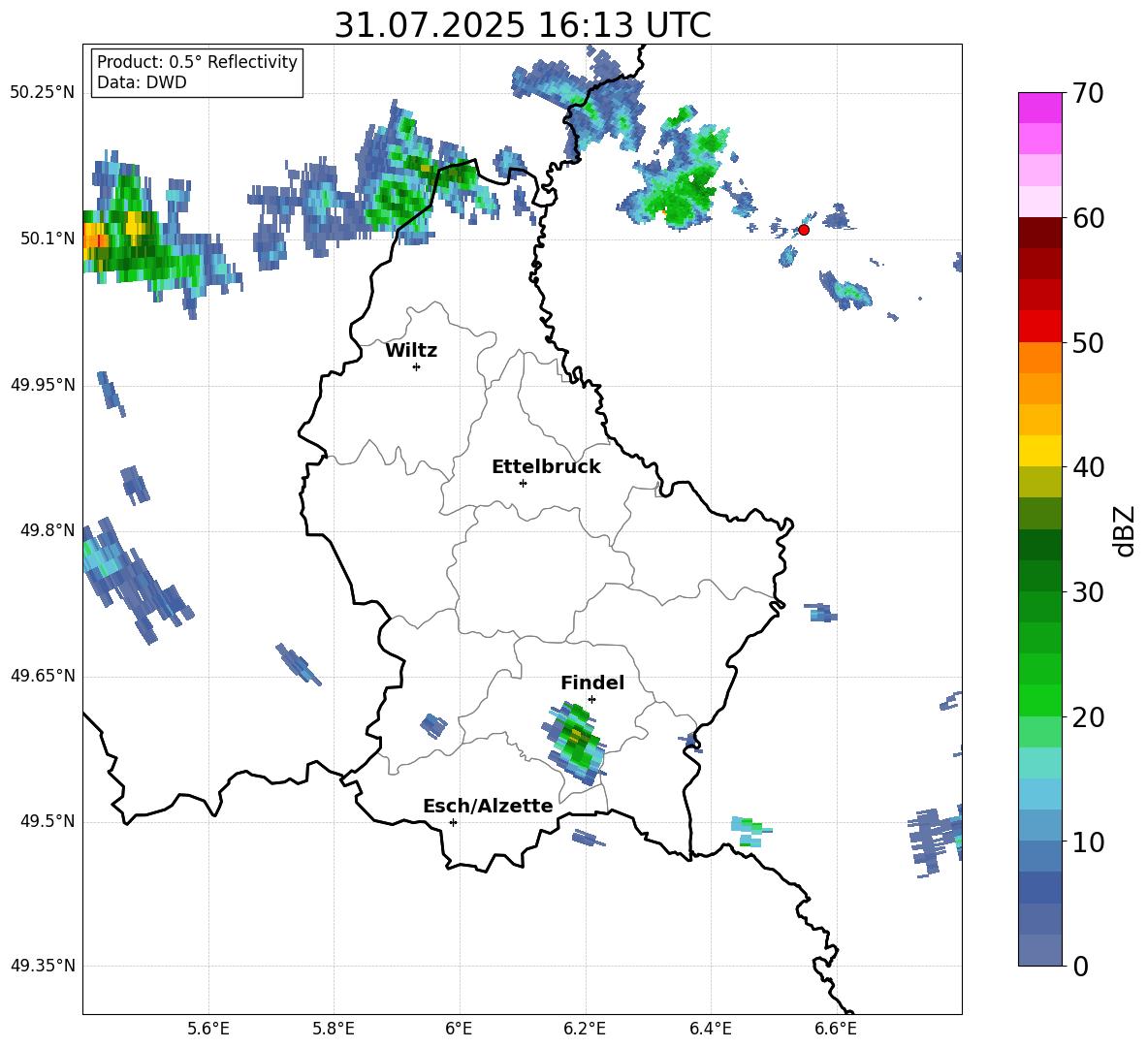Viewport: 1148px width, 1048px height.
Task: Click the 40 value on the colorbar
Action: [1088, 467]
